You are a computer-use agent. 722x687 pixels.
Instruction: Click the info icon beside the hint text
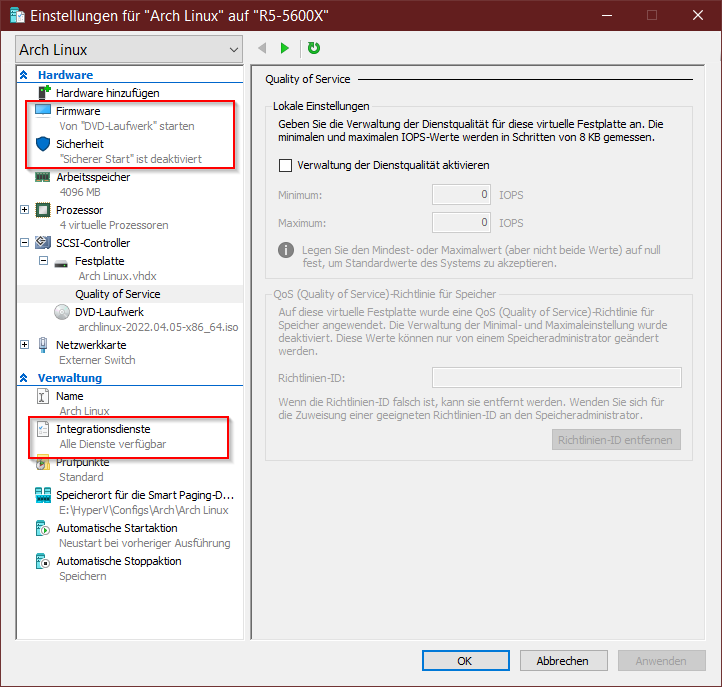tap(286, 250)
